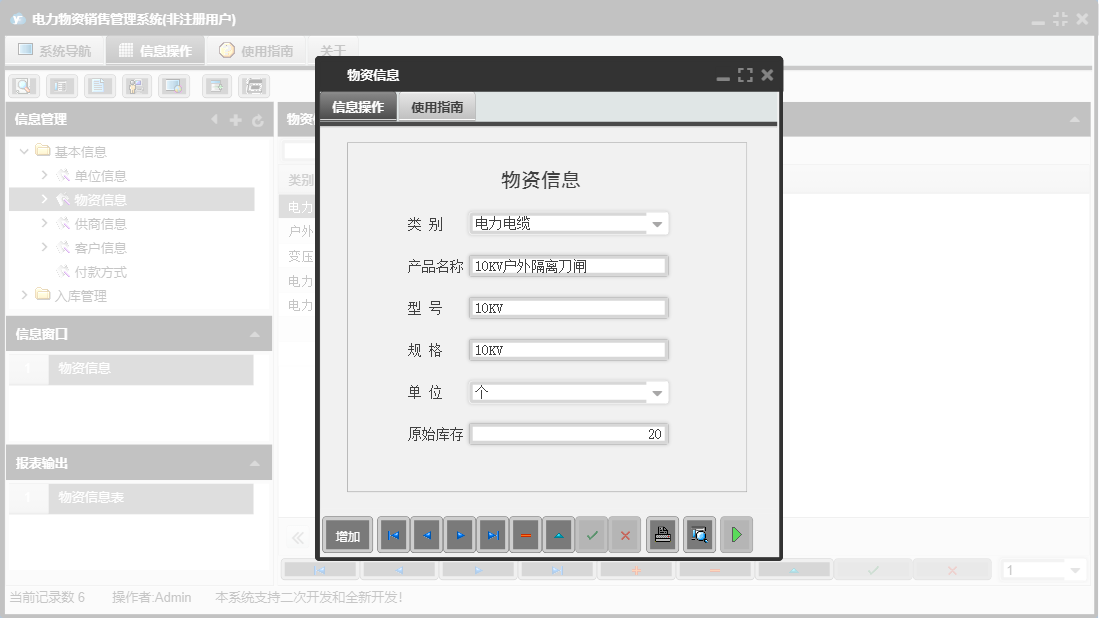Select the print icon in the dialog toolbar

pos(662,535)
